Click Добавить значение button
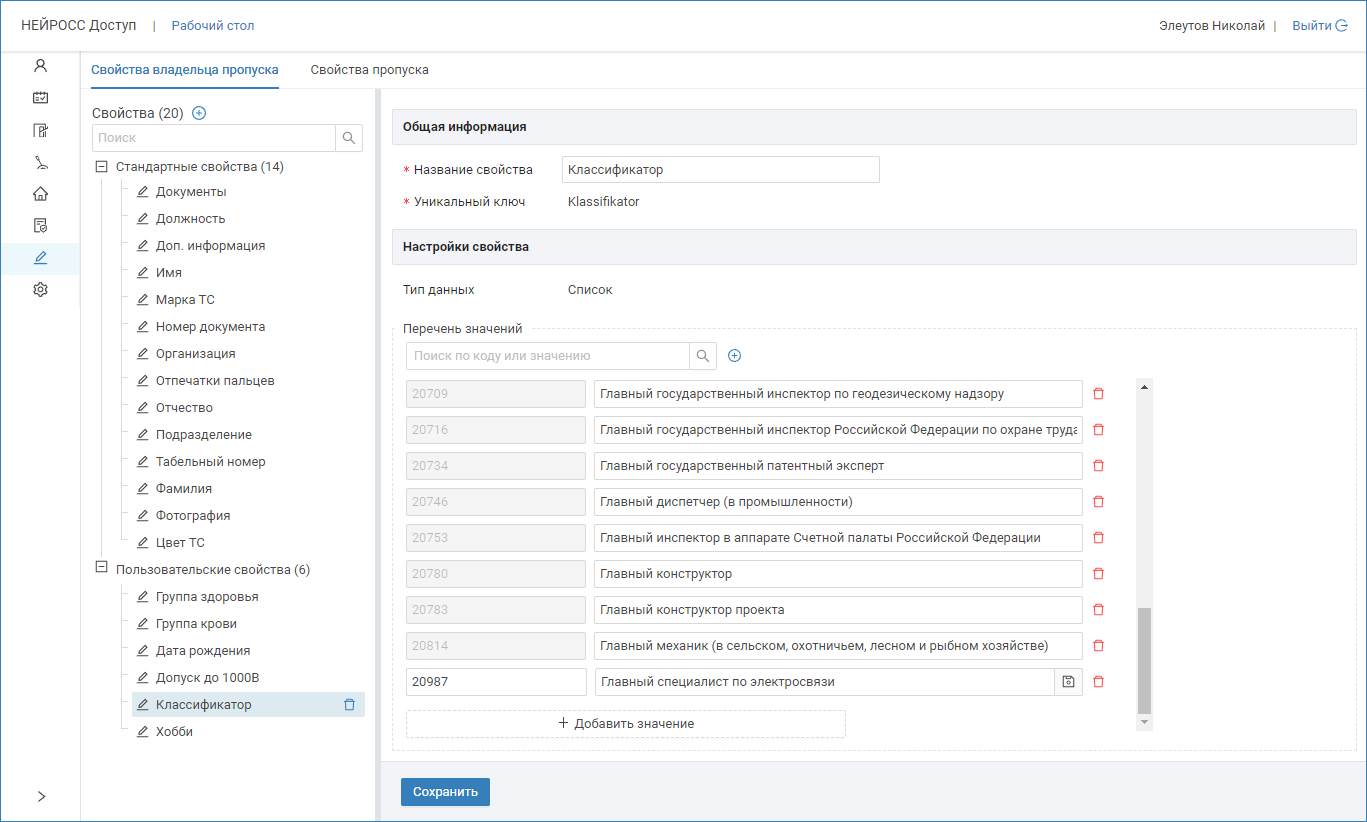Image resolution: width=1367 pixels, height=822 pixels. coord(626,724)
